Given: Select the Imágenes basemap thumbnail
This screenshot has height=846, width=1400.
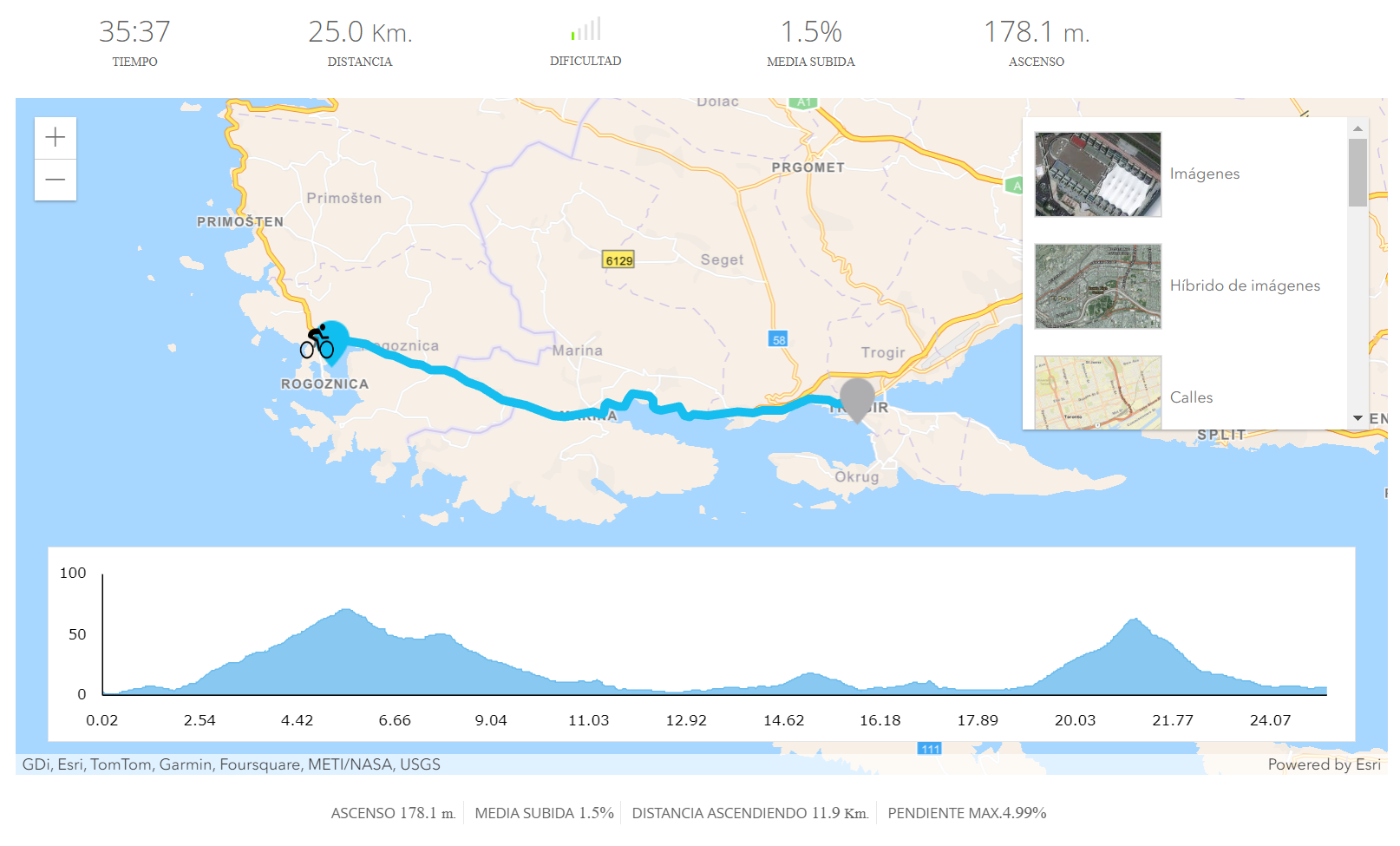Looking at the screenshot, I should pyautogui.click(x=1097, y=174).
